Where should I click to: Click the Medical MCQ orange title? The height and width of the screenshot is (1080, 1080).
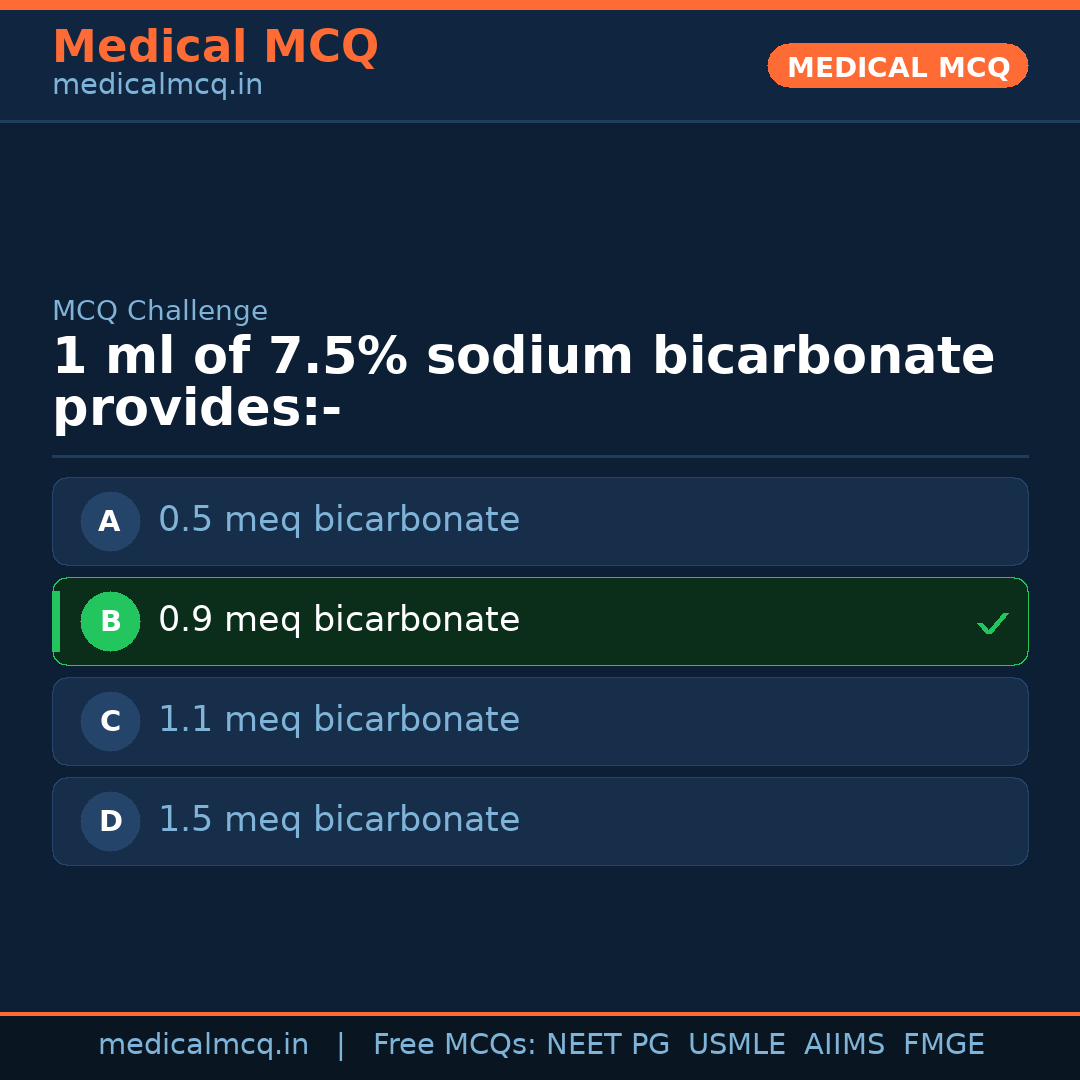[x=215, y=47]
